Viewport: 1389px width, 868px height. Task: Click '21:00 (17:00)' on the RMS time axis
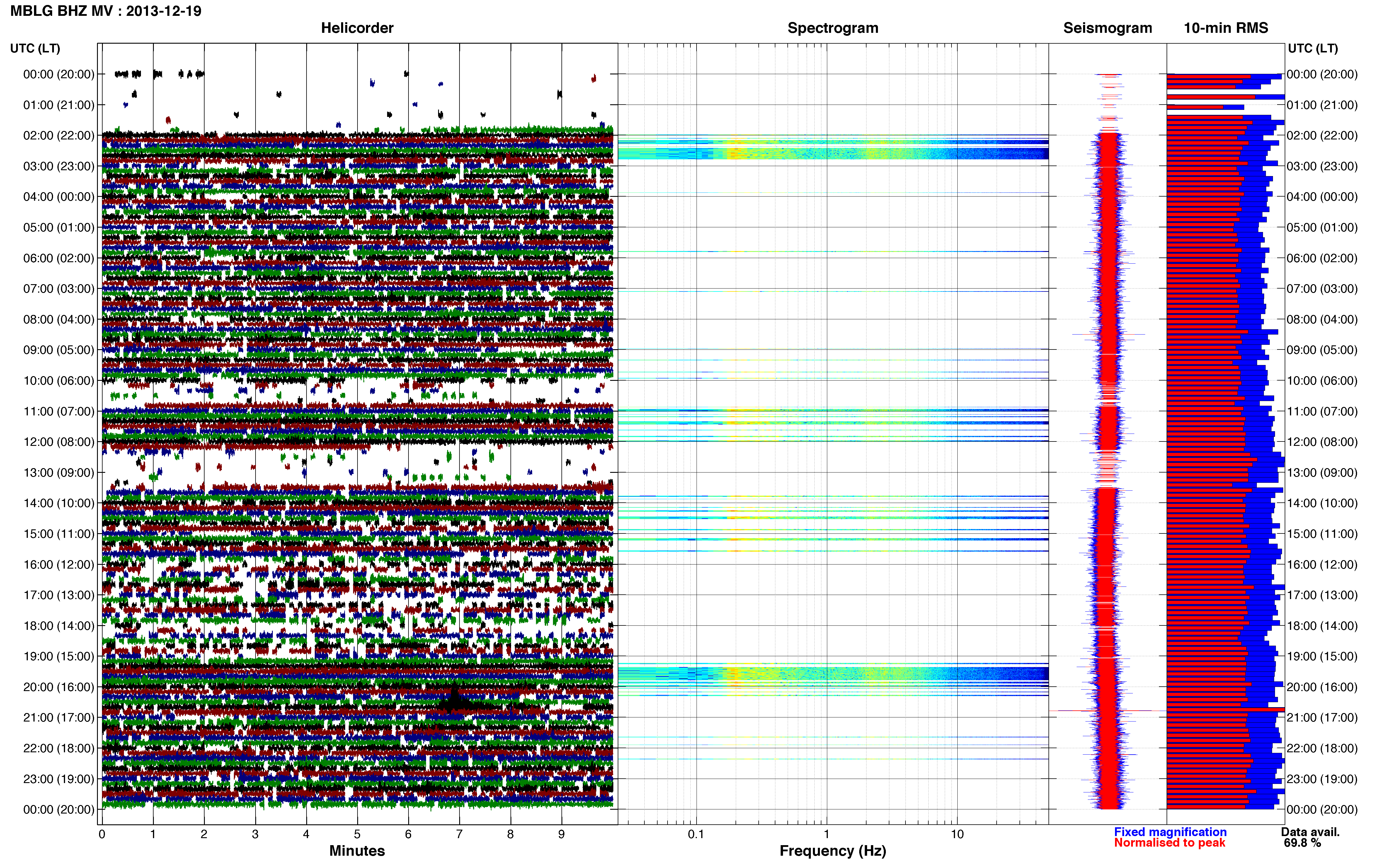(x=1322, y=718)
